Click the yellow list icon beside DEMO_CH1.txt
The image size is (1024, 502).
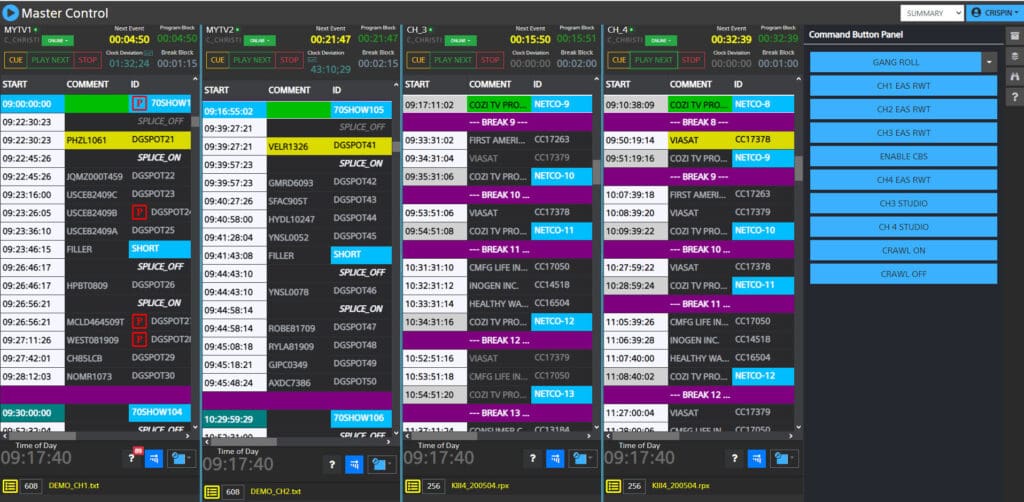coord(10,486)
